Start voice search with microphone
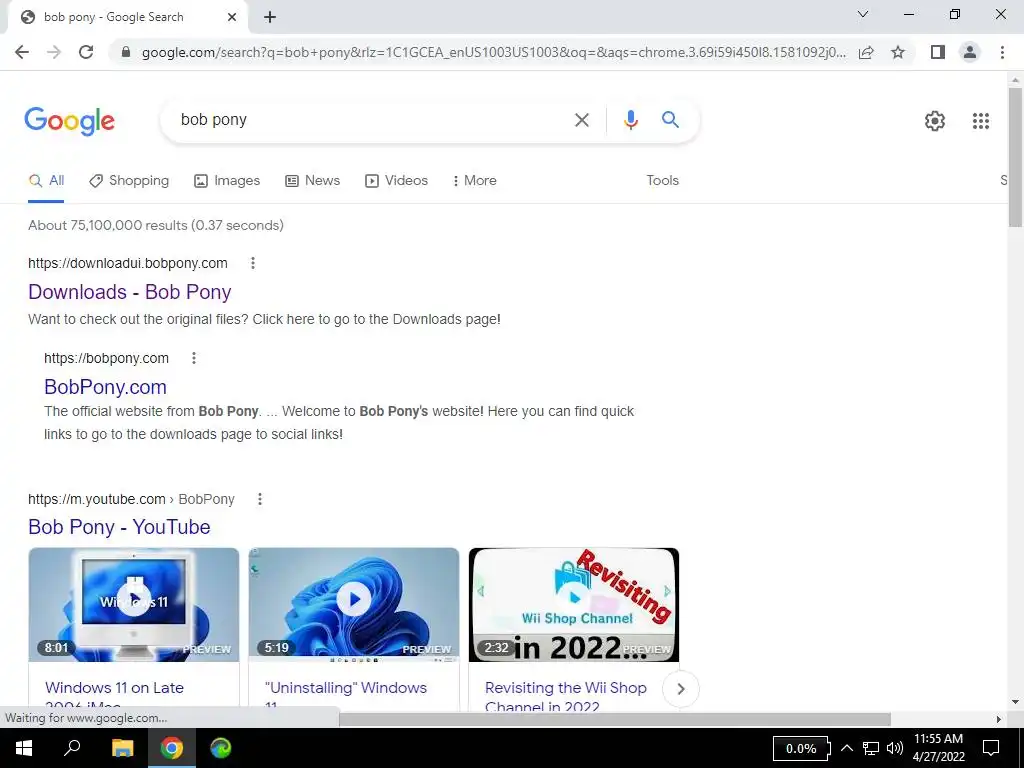This screenshot has width=1024, height=768. [x=630, y=120]
